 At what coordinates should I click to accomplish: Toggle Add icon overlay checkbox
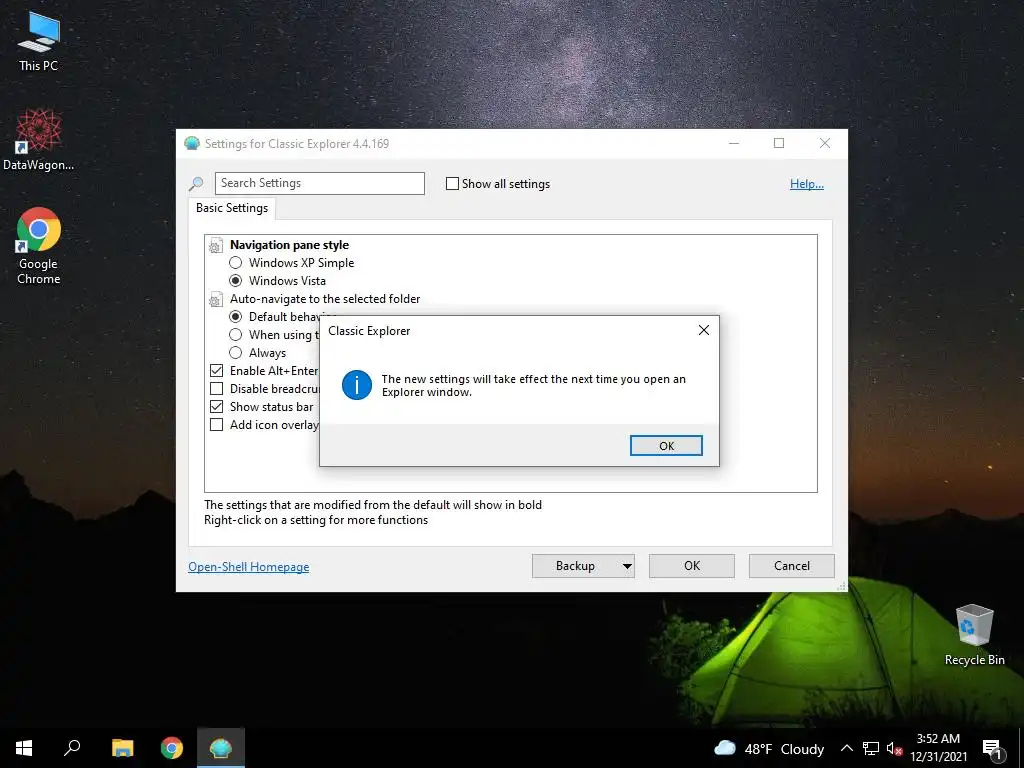pyautogui.click(x=216, y=424)
